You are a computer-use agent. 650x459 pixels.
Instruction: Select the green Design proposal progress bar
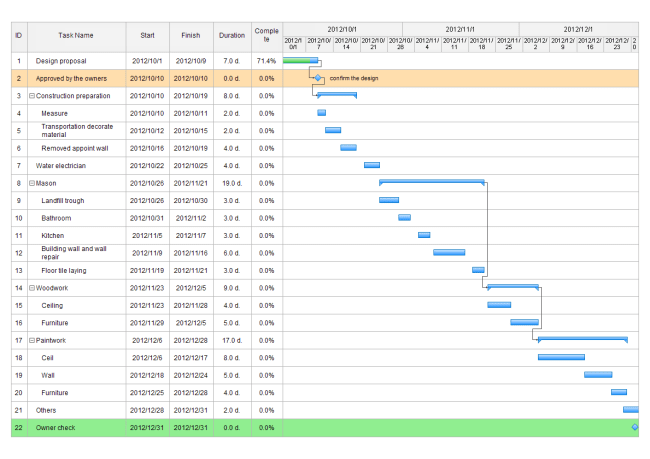click(x=300, y=61)
